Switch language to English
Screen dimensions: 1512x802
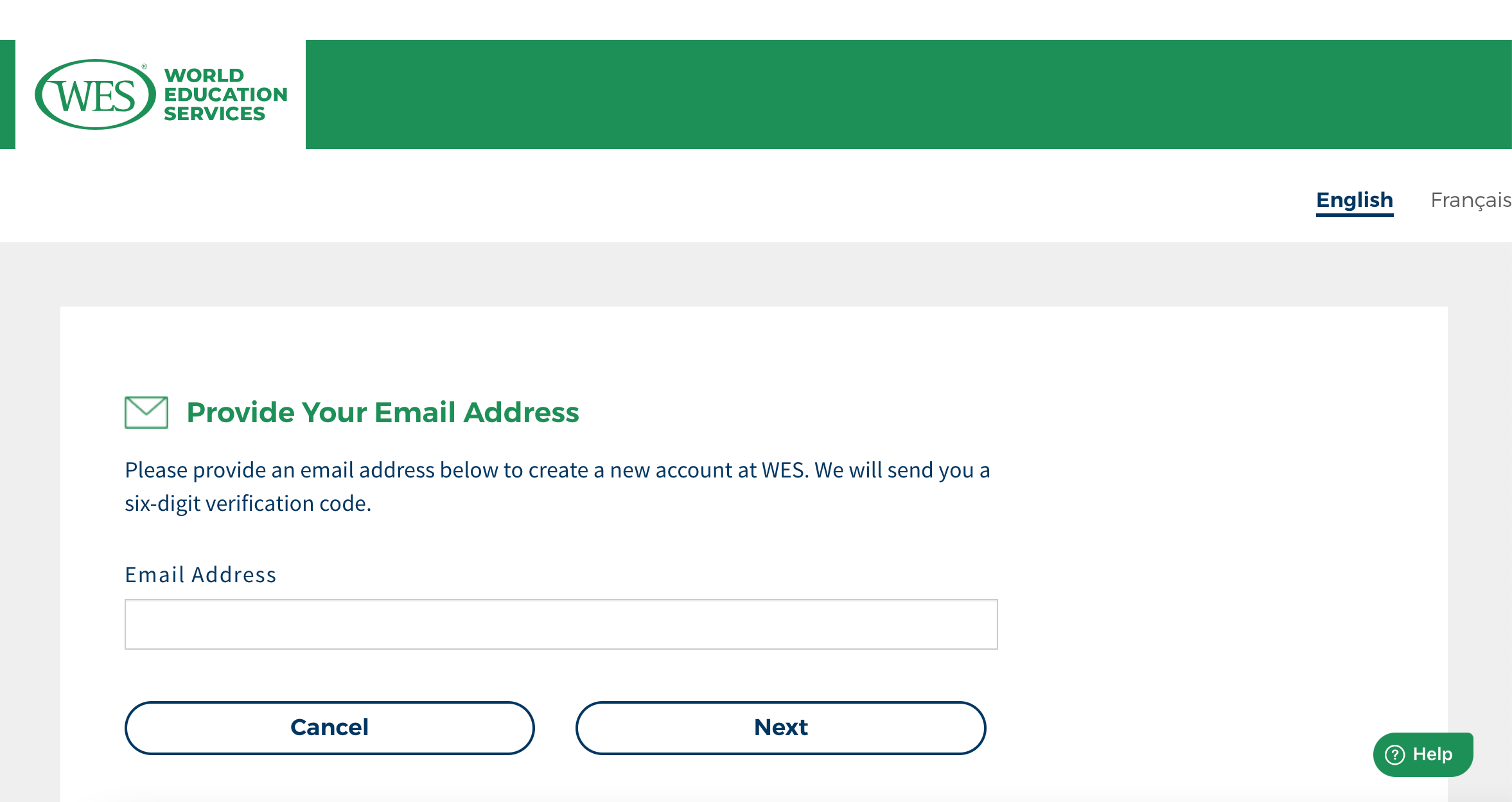[x=1354, y=201]
